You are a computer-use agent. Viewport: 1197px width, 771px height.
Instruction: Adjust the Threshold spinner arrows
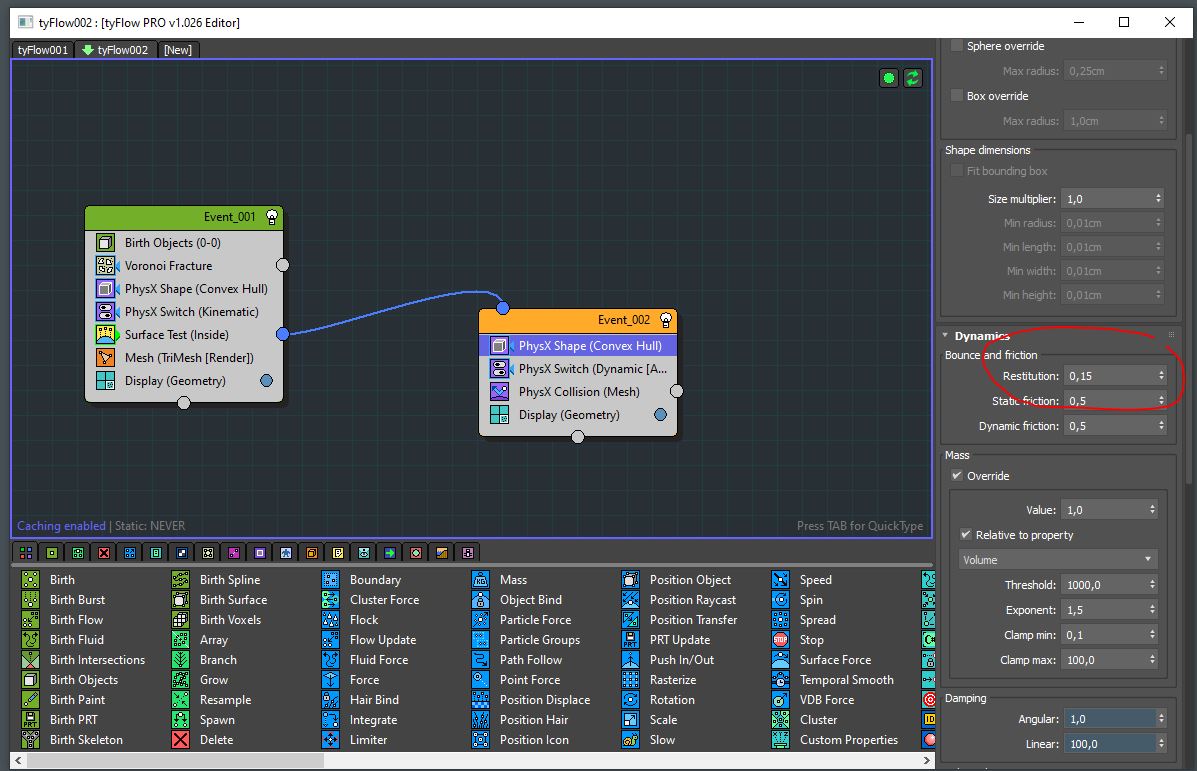click(x=1153, y=585)
